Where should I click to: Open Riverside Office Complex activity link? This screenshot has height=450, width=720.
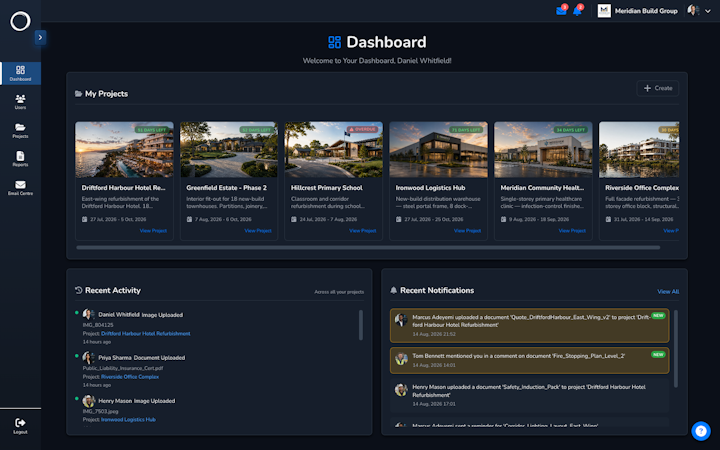point(130,377)
